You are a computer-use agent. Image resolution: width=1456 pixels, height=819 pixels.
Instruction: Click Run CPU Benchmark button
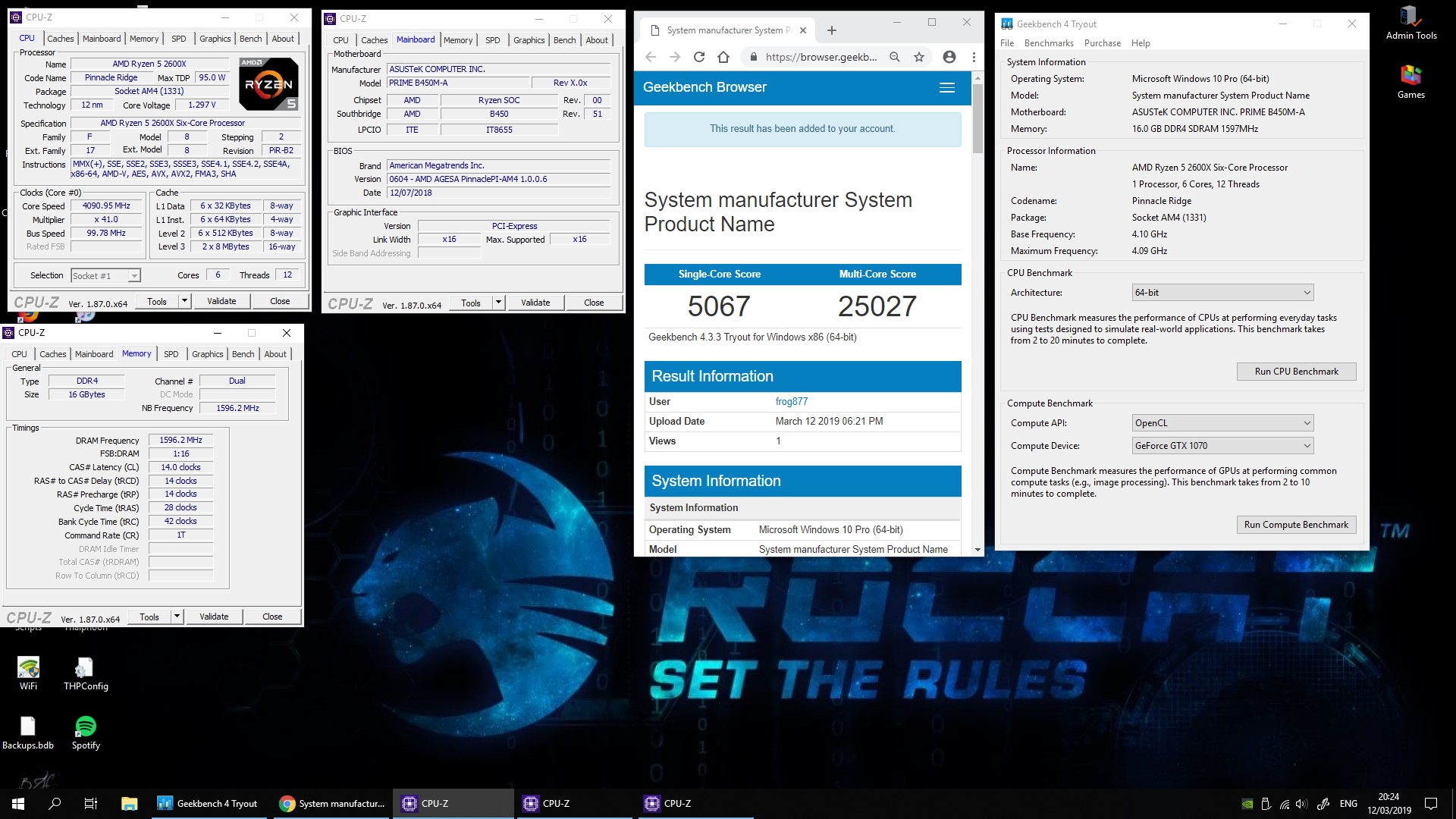tap(1296, 372)
